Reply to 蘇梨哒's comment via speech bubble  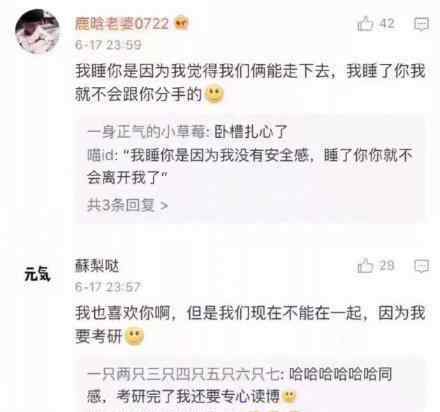coord(421,266)
